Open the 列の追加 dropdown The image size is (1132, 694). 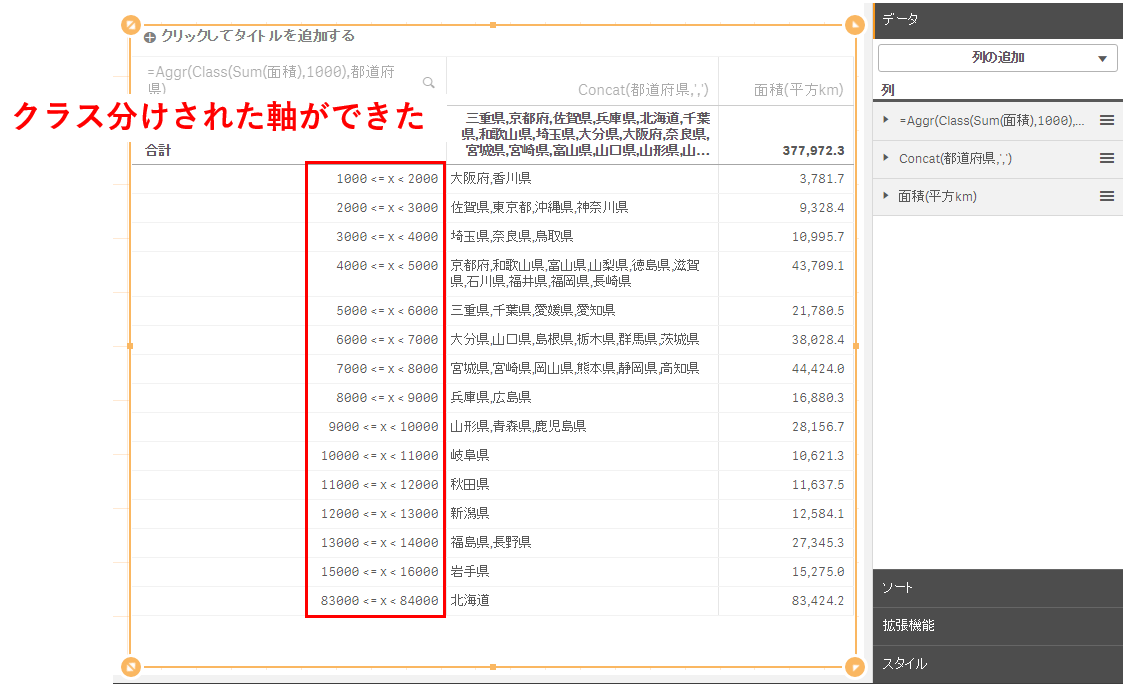click(997, 58)
